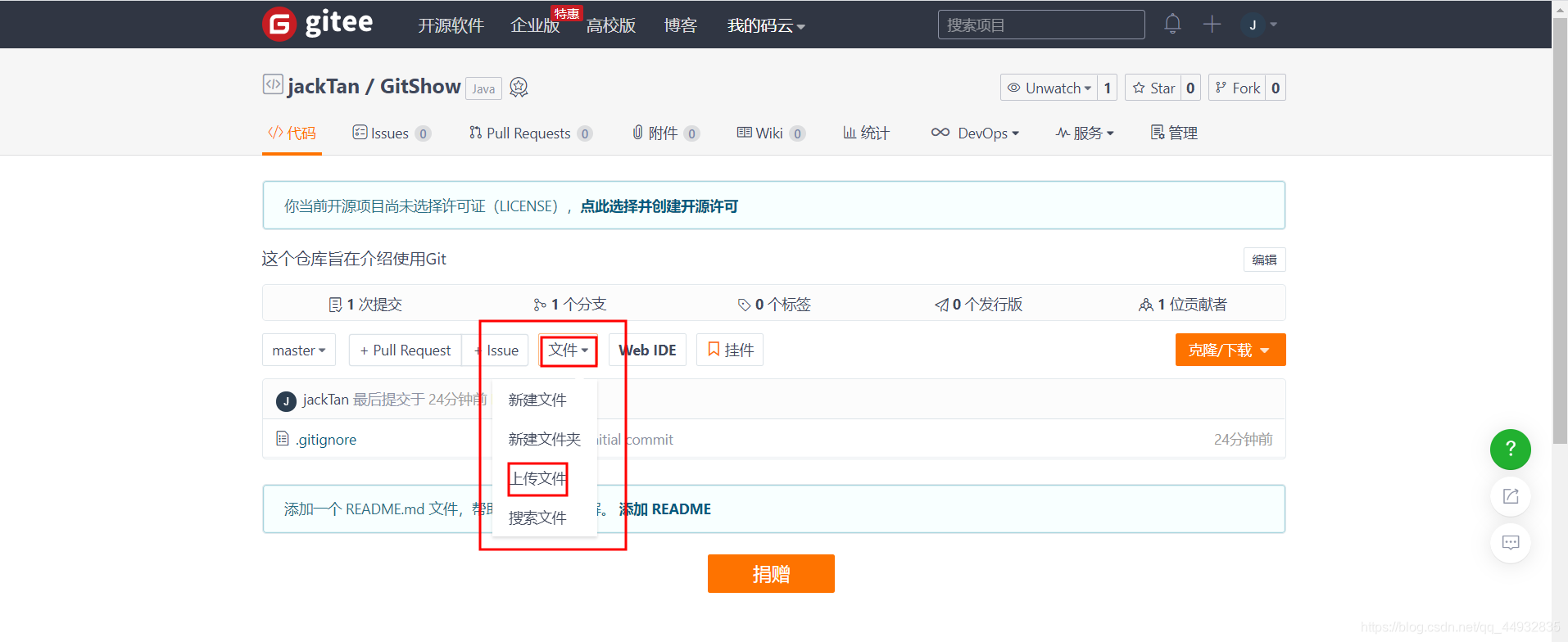Click the repository code icon beside jackTan
The height and width of the screenshot is (642, 1568).
[x=273, y=84]
